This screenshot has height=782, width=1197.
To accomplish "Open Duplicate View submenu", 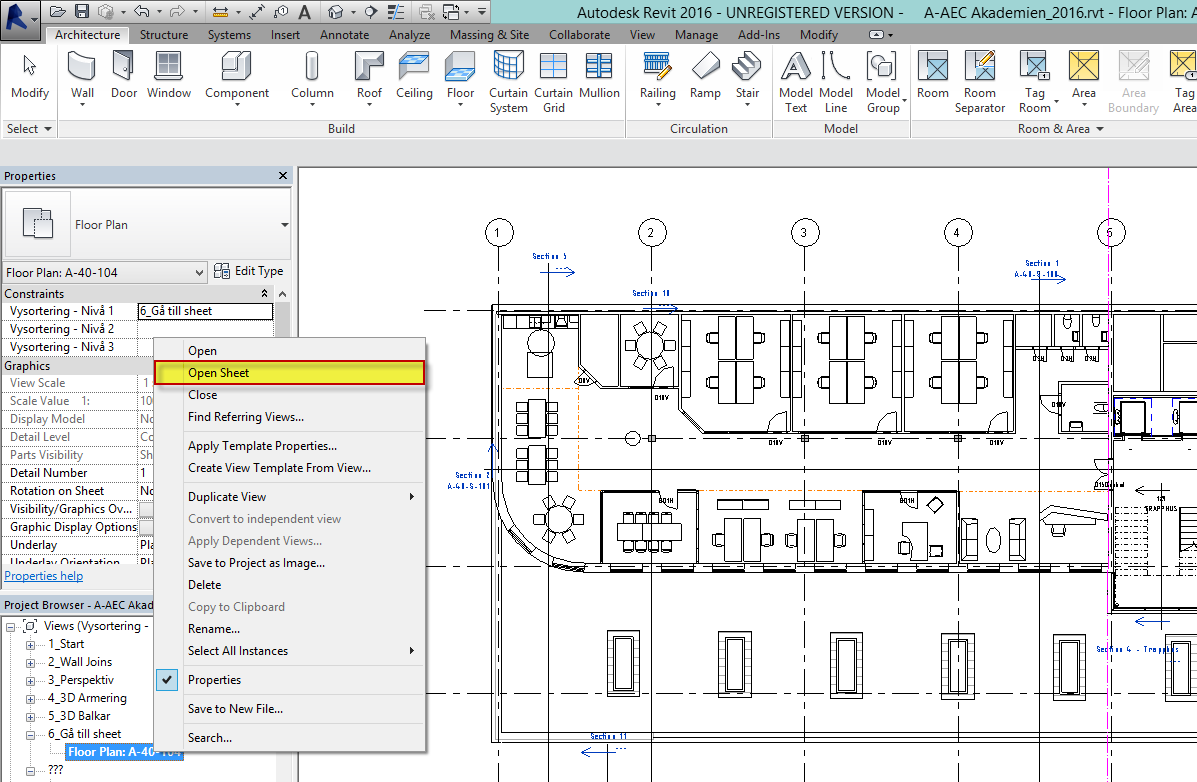I will coord(290,496).
